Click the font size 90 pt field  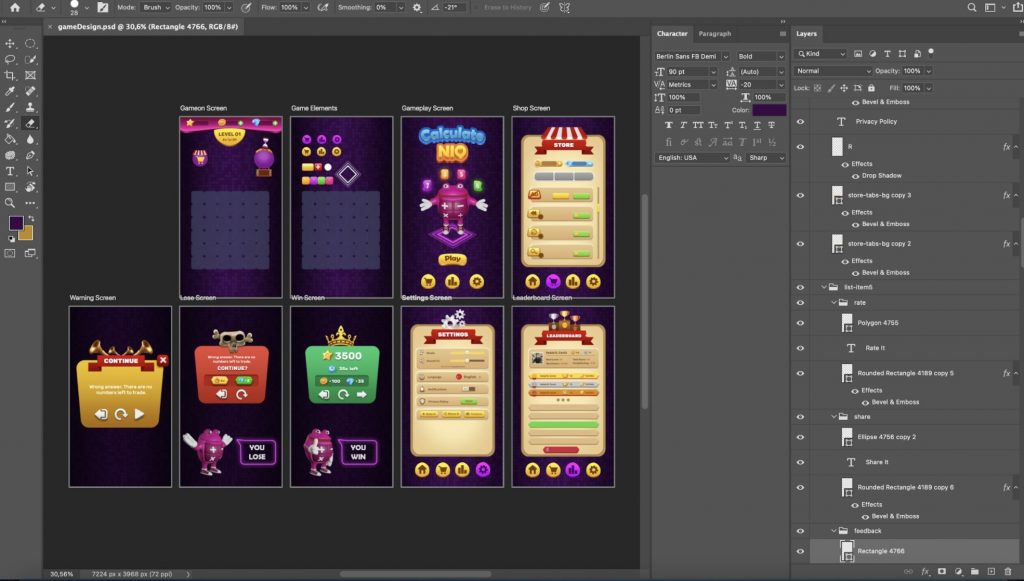pos(689,72)
